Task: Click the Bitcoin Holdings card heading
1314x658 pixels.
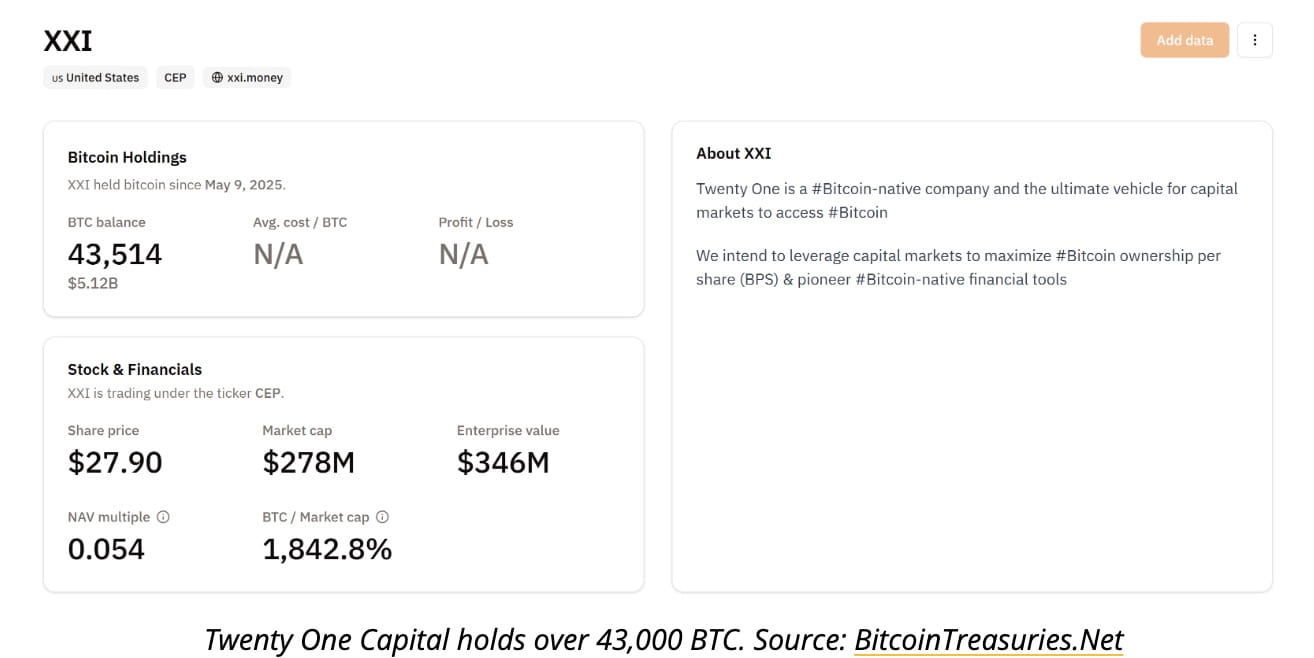Action: click(127, 157)
